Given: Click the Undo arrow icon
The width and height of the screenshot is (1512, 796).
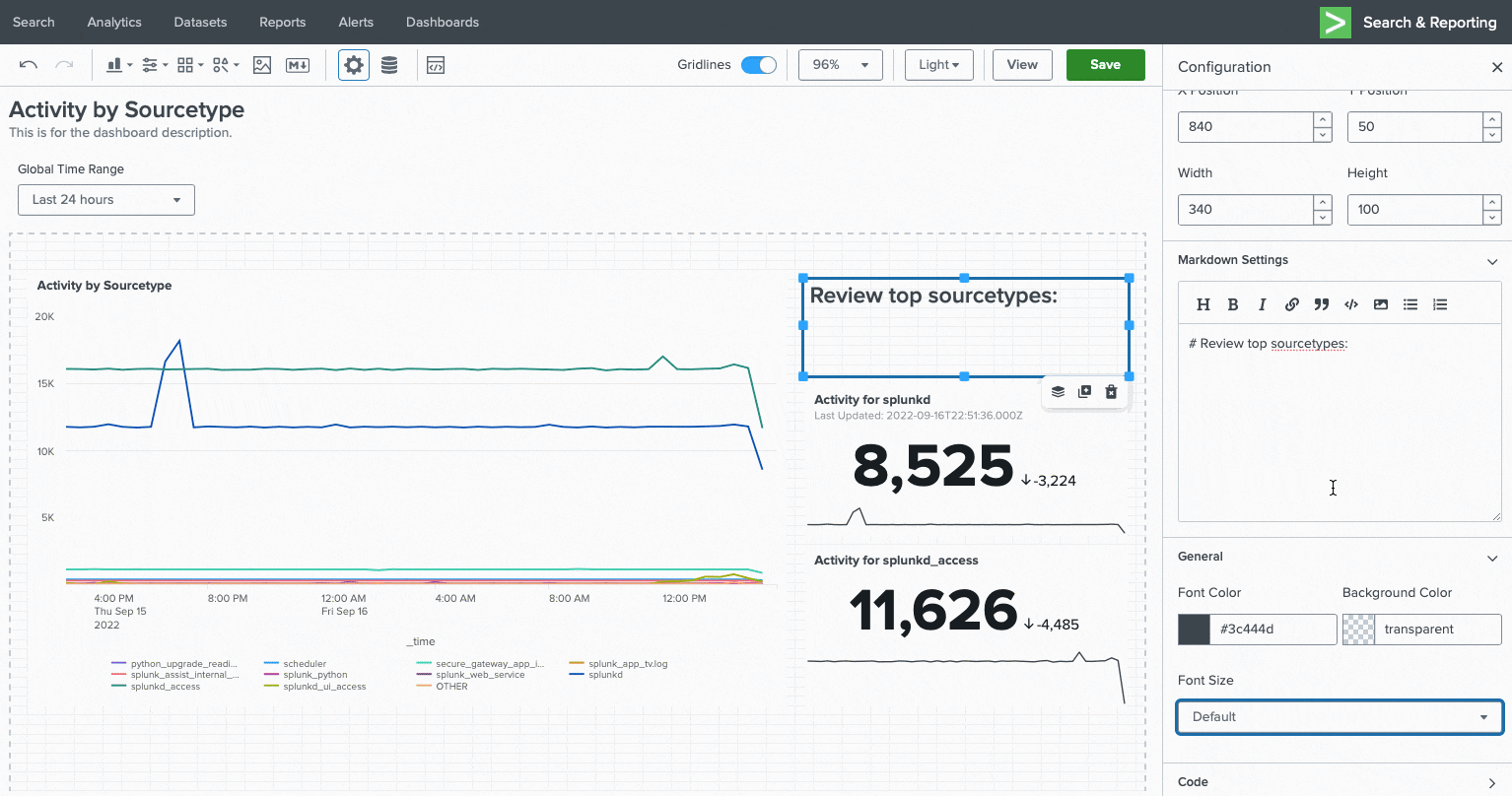Looking at the screenshot, I should click(28, 65).
